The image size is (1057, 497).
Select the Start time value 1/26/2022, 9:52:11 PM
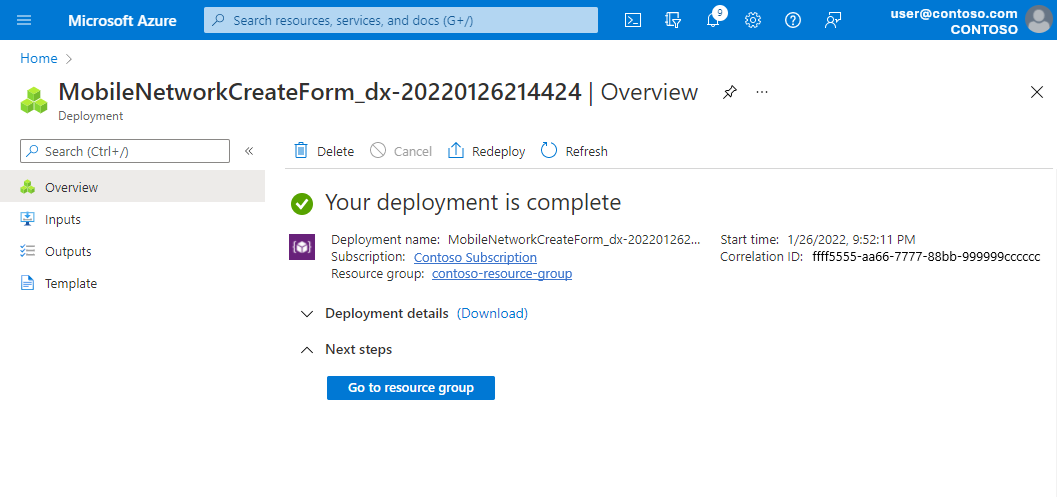point(851,239)
